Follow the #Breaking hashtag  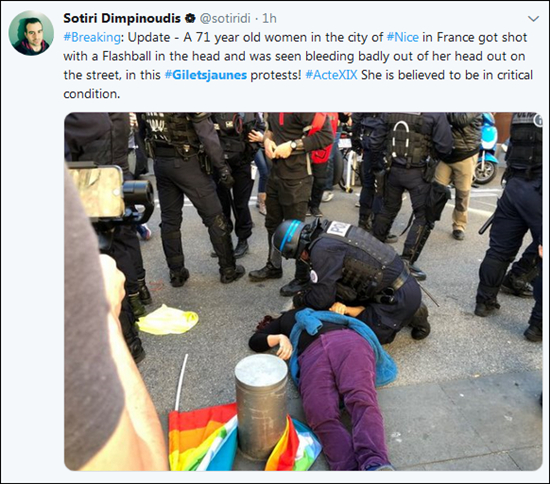tap(92, 38)
